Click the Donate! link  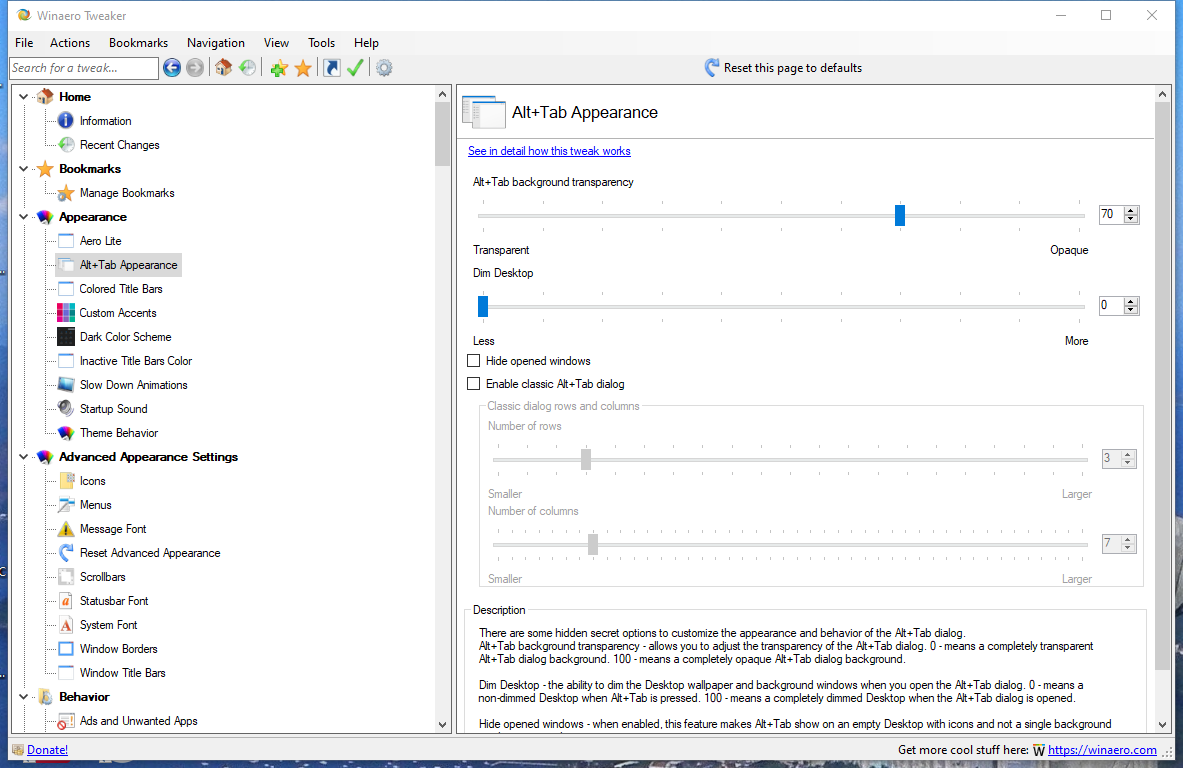(48, 750)
